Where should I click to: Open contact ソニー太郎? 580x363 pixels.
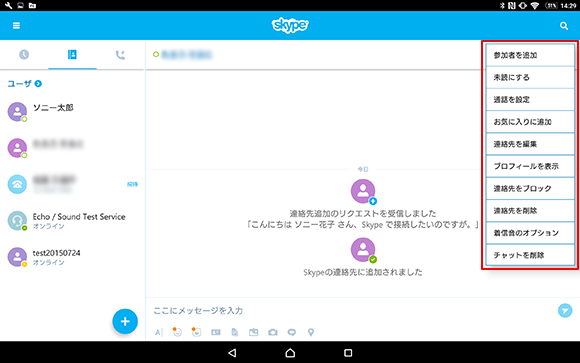[72, 111]
